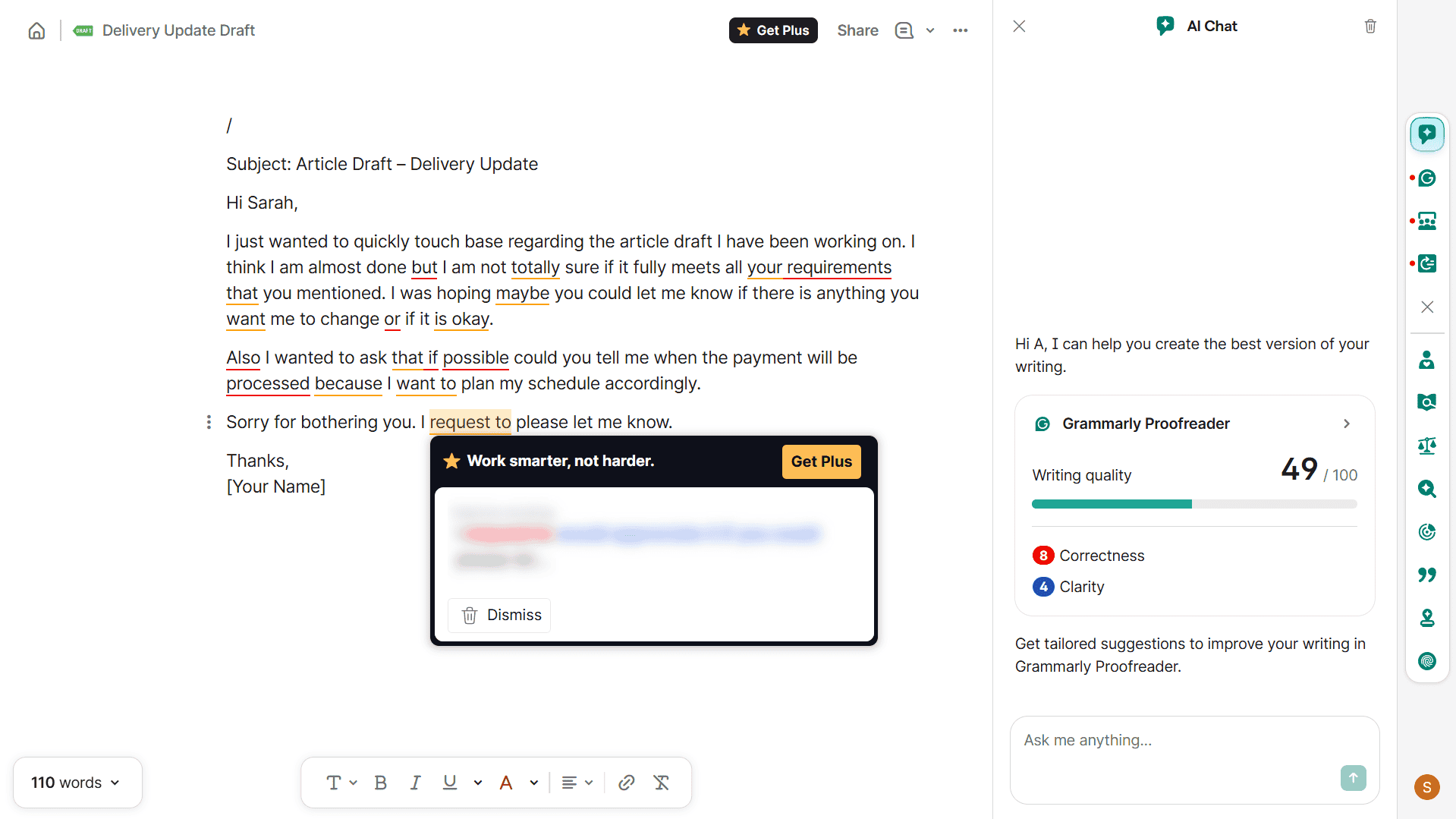
Task: Click the AI Chat green logo icon
Action: pos(1165,26)
